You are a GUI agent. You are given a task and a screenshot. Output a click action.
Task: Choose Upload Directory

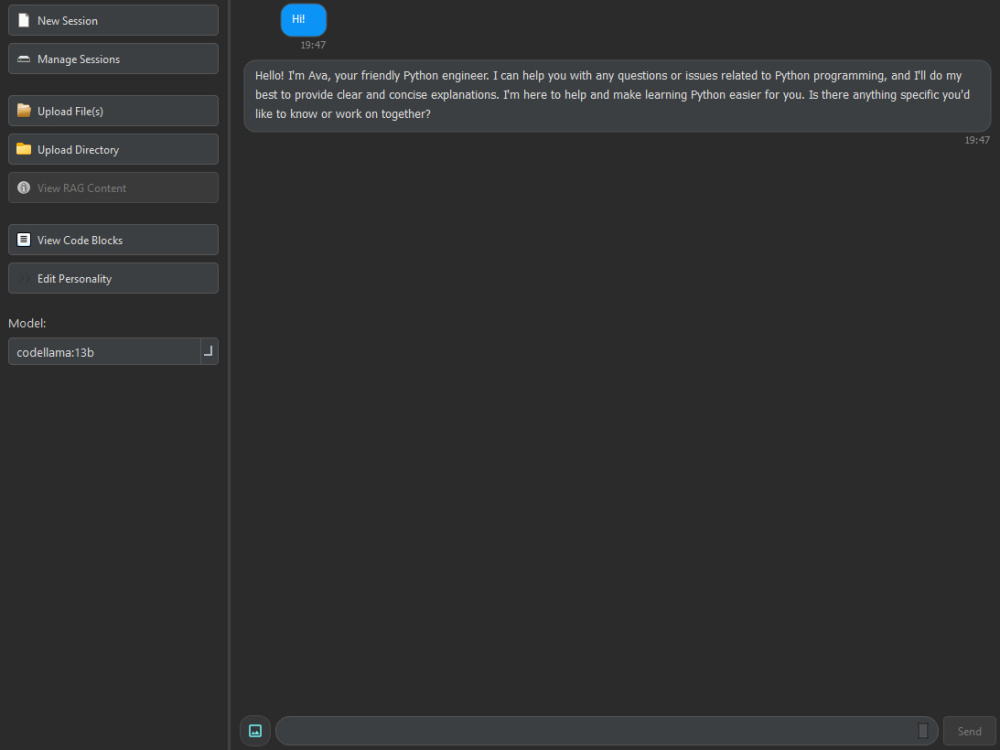click(x=113, y=149)
